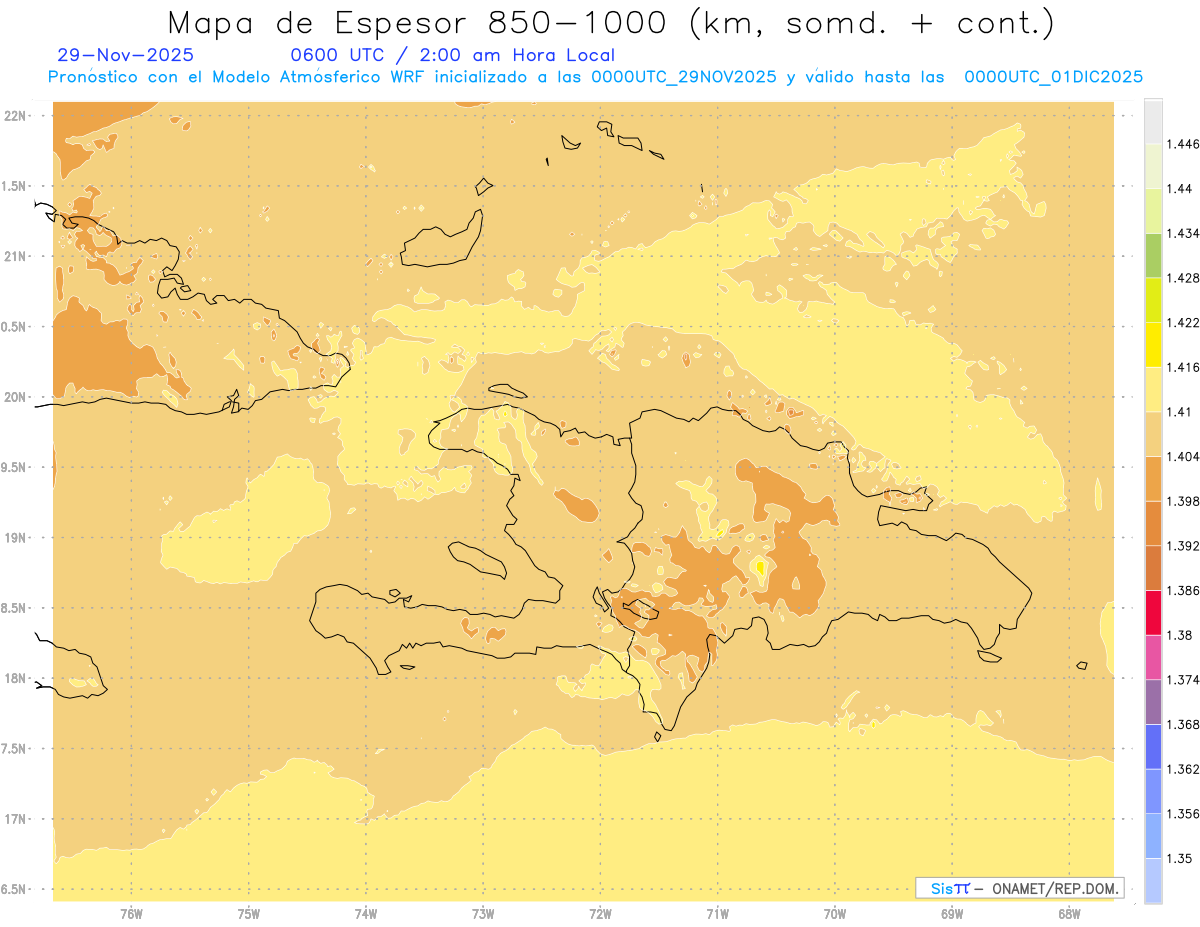The width and height of the screenshot is (1200, 927).
Task: Click the 20N latitude axis label
Action: pos(17,397)
